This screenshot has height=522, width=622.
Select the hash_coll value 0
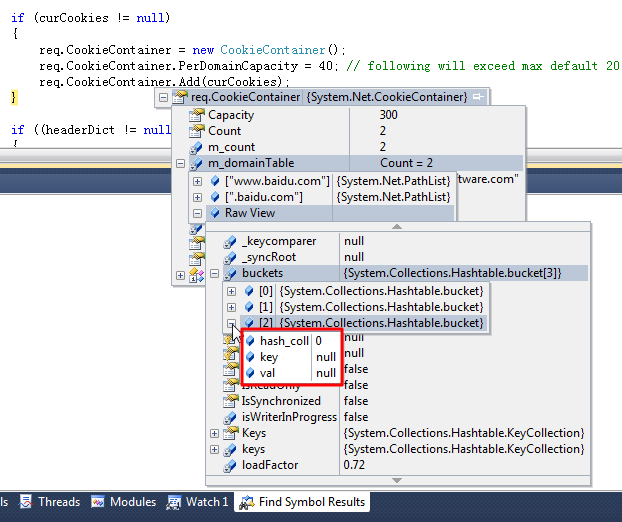(319, 341)
